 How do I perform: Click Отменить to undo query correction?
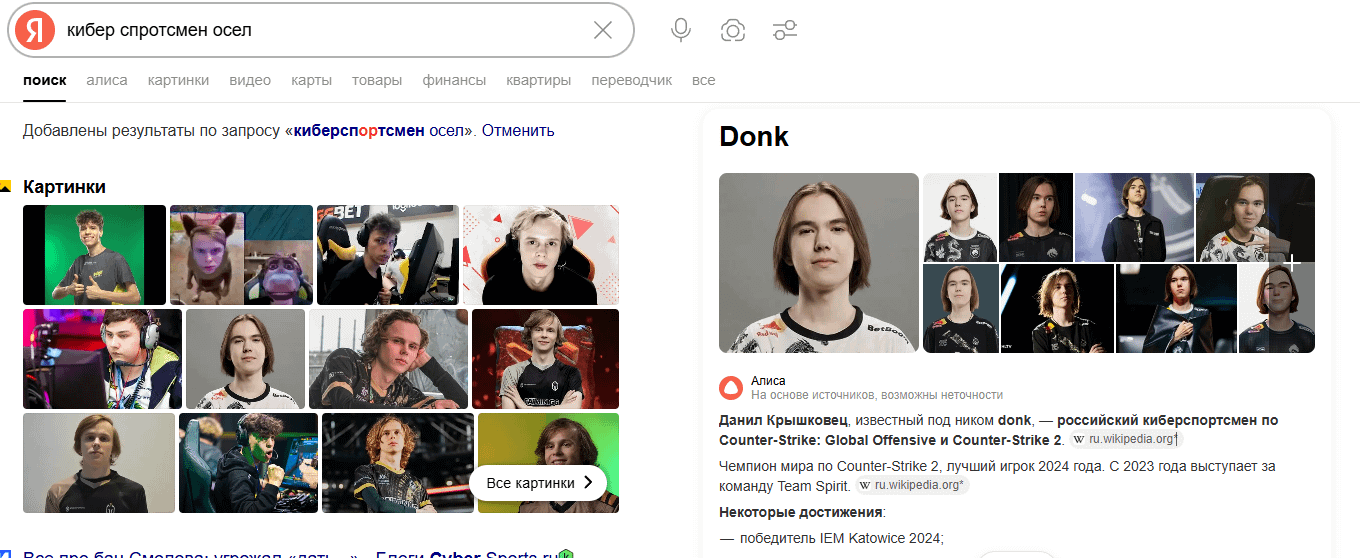point(518,131)
